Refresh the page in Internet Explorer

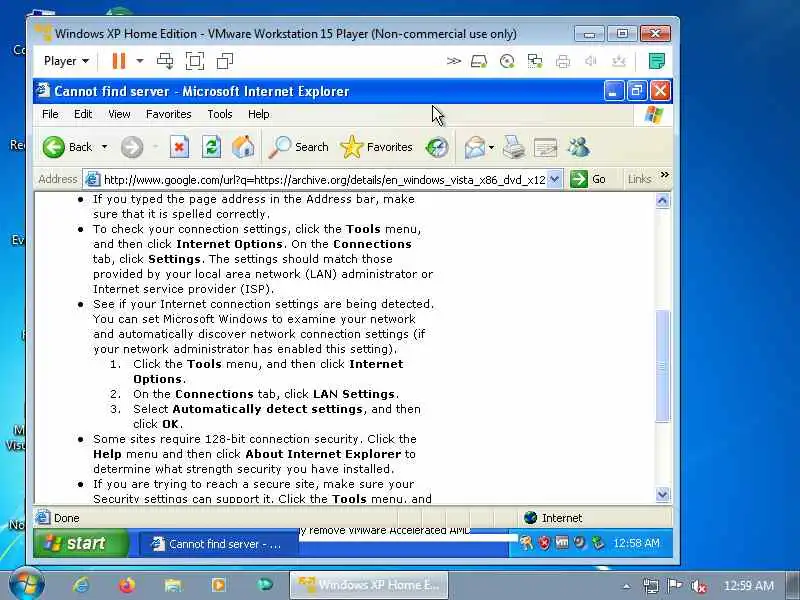point(211,147)
